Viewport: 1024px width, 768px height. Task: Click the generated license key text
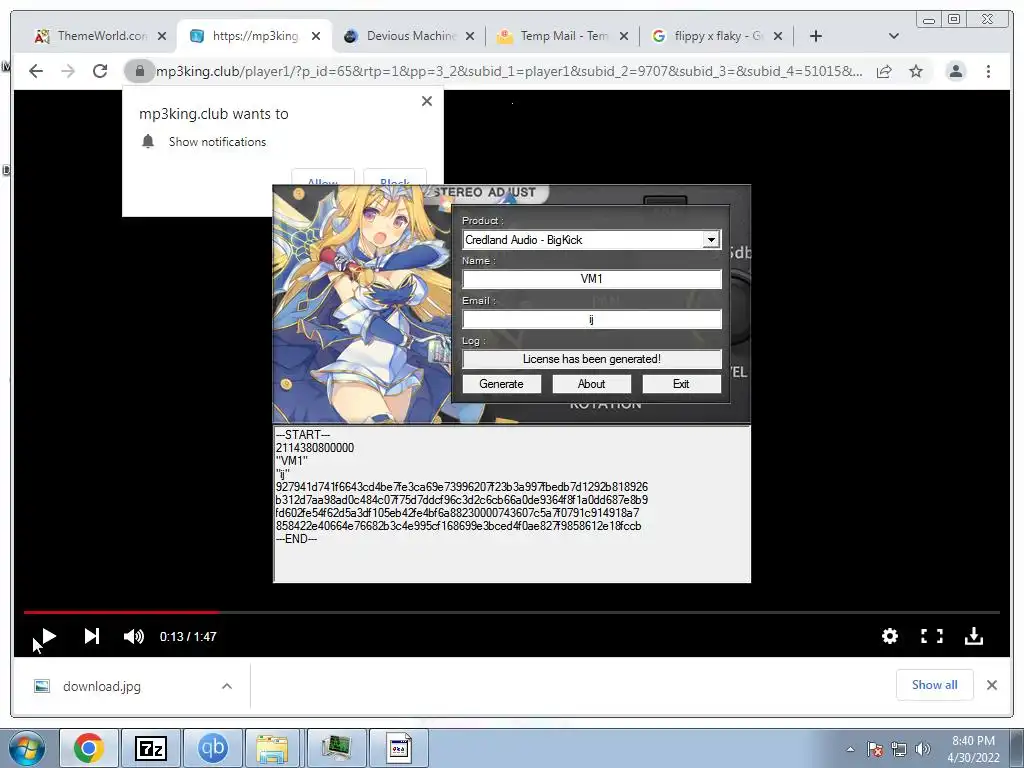(462, 506)
